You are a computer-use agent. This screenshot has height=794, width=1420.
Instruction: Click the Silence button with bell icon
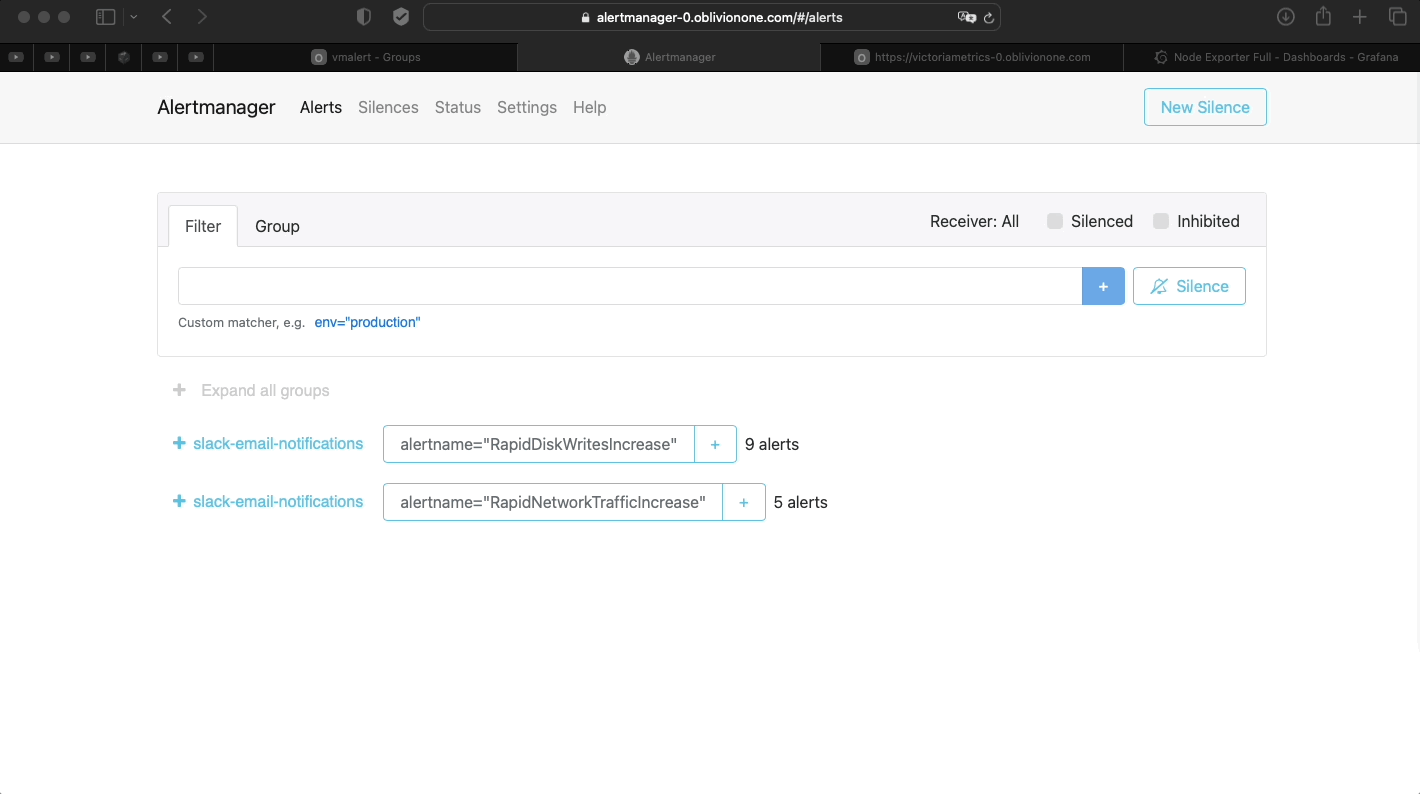point(1189,286)
